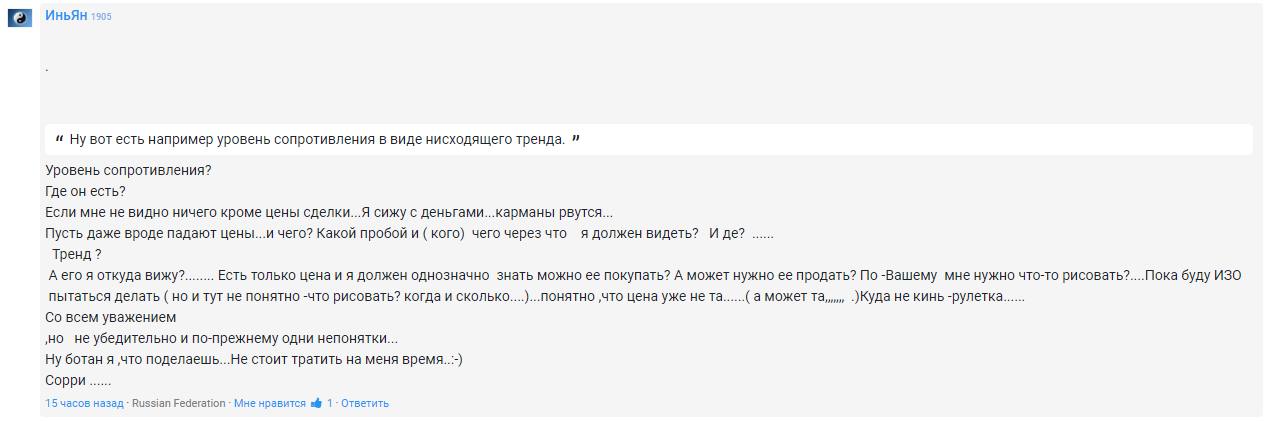The width and height of the screenshot is (1269, 421).
Task: Click the small red dot above quote
Action: pyautogui.click(x=47, y=71)
